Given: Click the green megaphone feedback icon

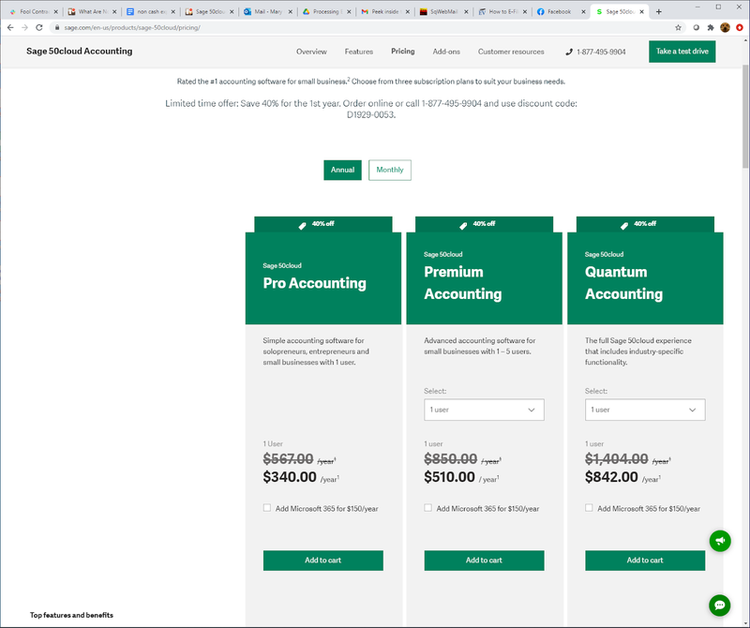Looking at the screenshot, I should 719,541.
